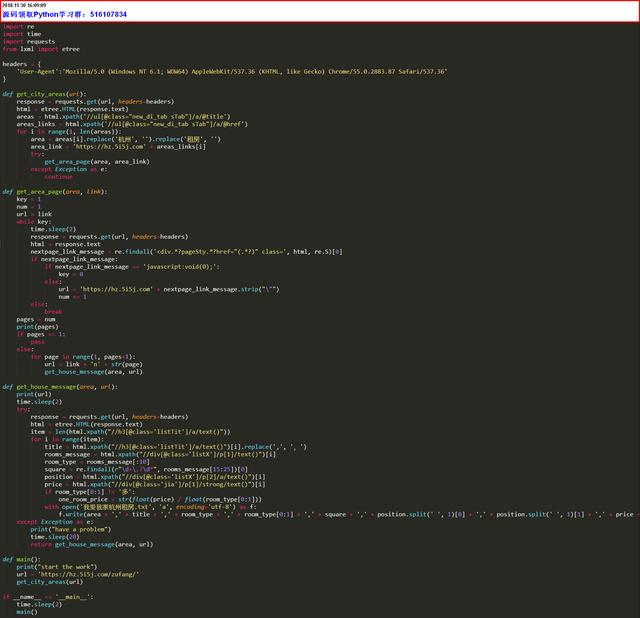
Task: Click the line 'import re'
Action: coord(18,27)
